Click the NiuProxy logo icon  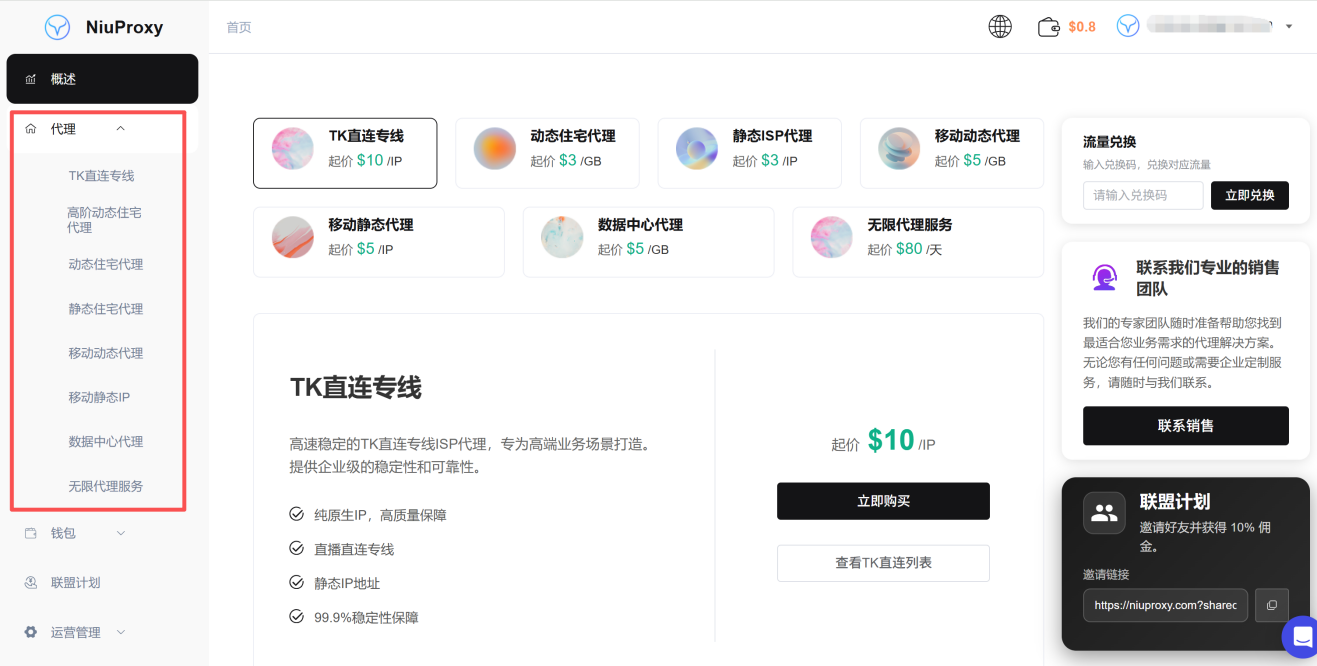pyautogui.click(x=58, y=27)
